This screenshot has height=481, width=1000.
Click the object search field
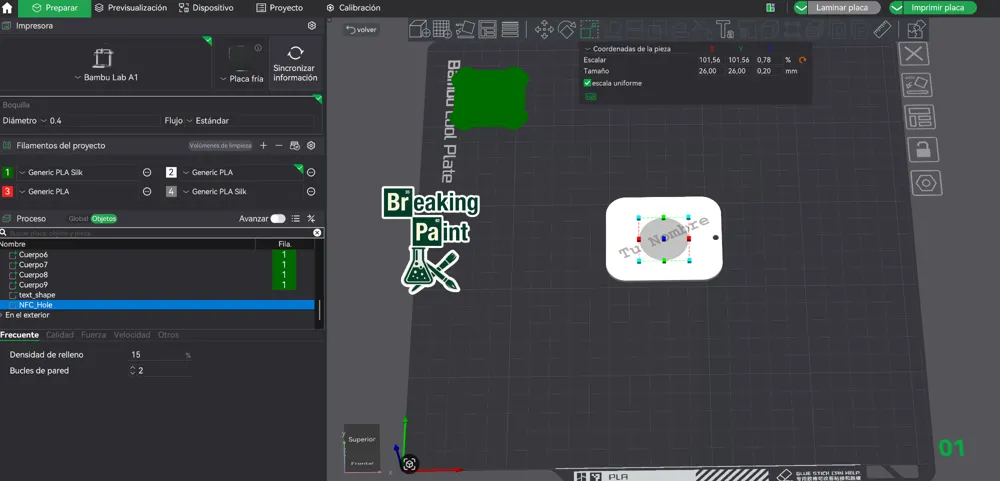point(159,233)
